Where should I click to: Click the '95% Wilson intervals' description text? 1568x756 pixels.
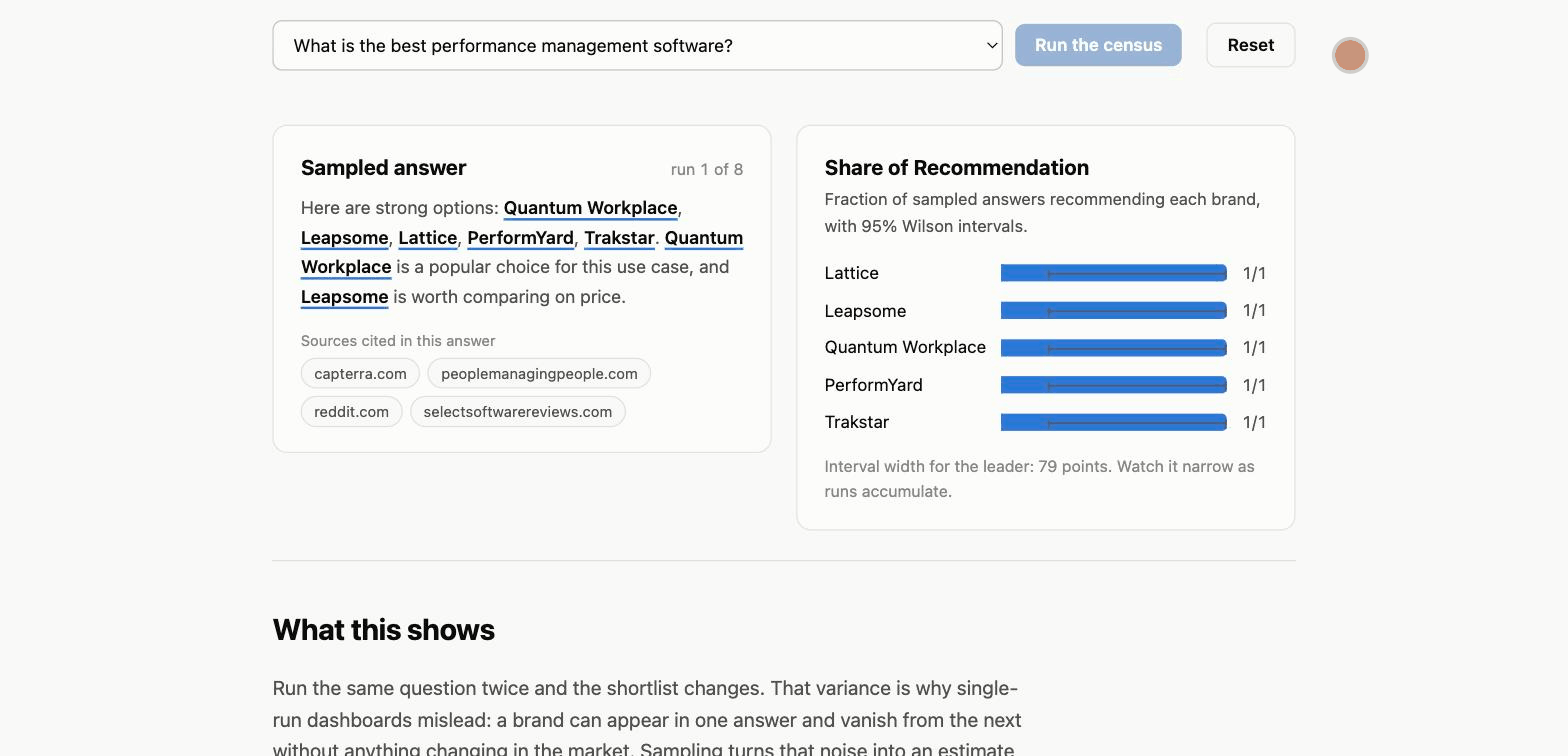tap(1043, 213)
